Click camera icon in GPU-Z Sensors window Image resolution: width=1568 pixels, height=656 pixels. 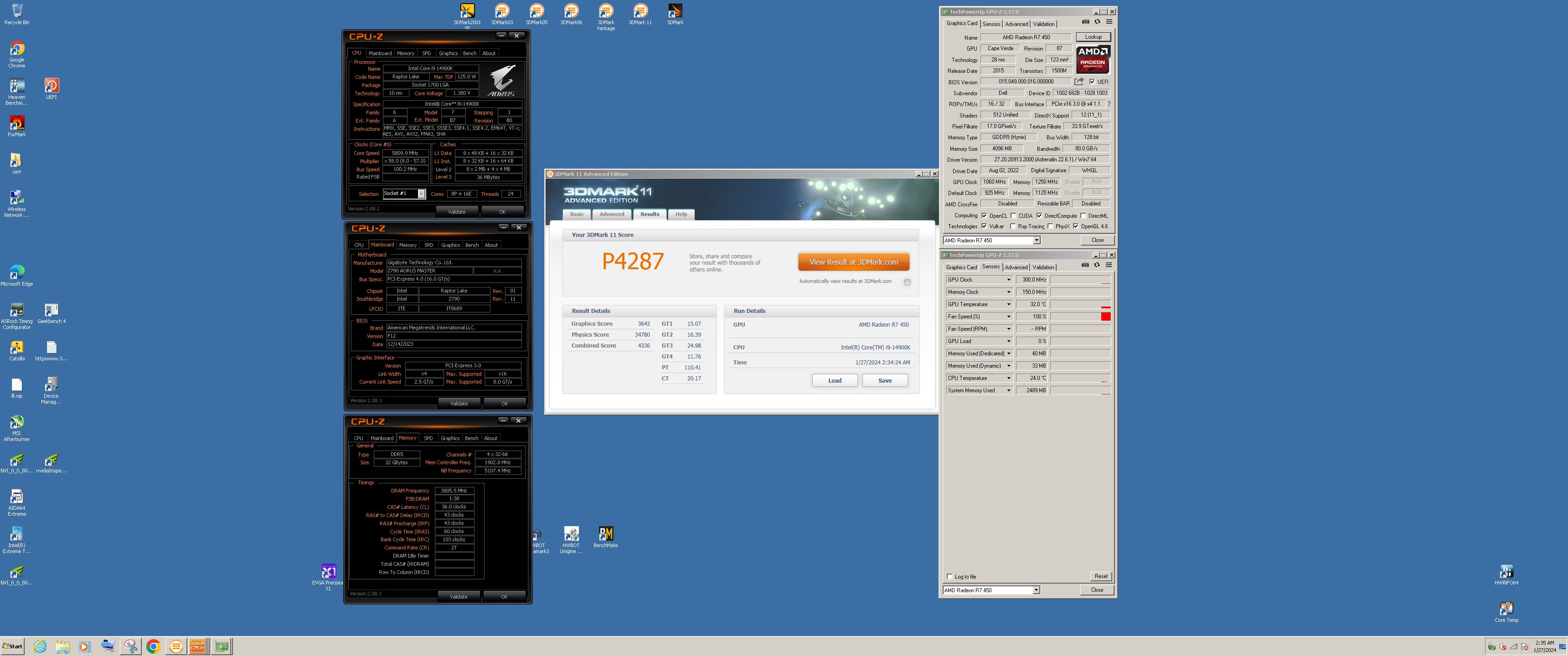[x=1085, y=265]
